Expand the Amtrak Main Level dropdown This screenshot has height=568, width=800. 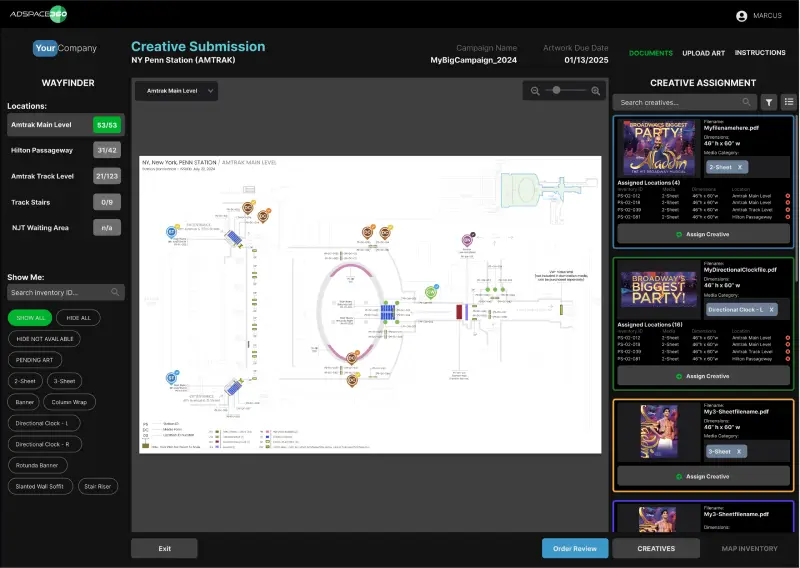pyautogui.click(x=176, y=91)
